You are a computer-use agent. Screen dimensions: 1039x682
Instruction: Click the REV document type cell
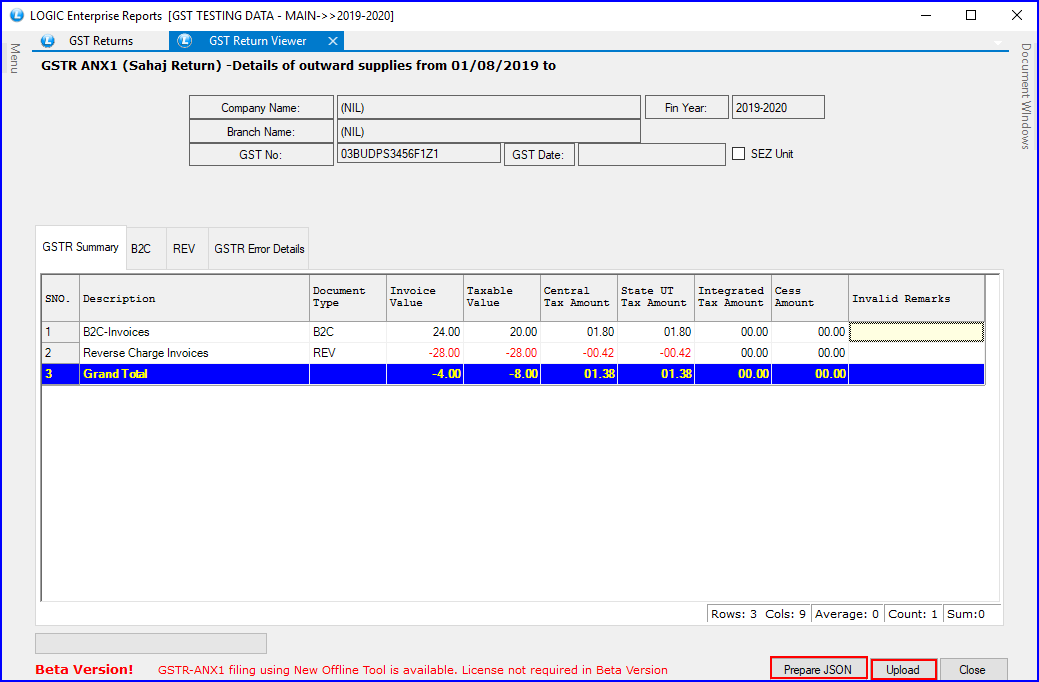[x=348, y=353]
